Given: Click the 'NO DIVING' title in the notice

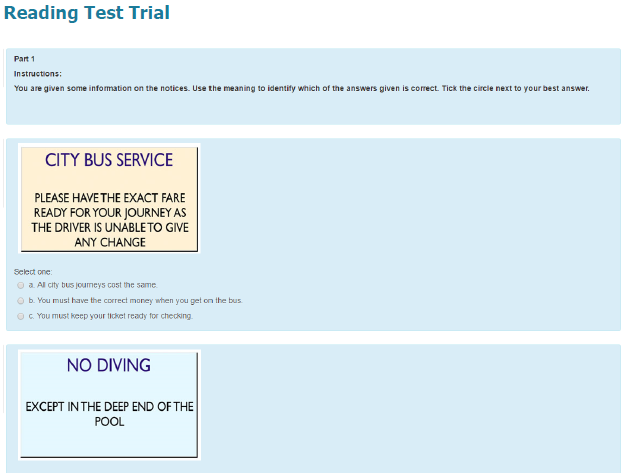Looking at the screenshot, I should point(109,365).
